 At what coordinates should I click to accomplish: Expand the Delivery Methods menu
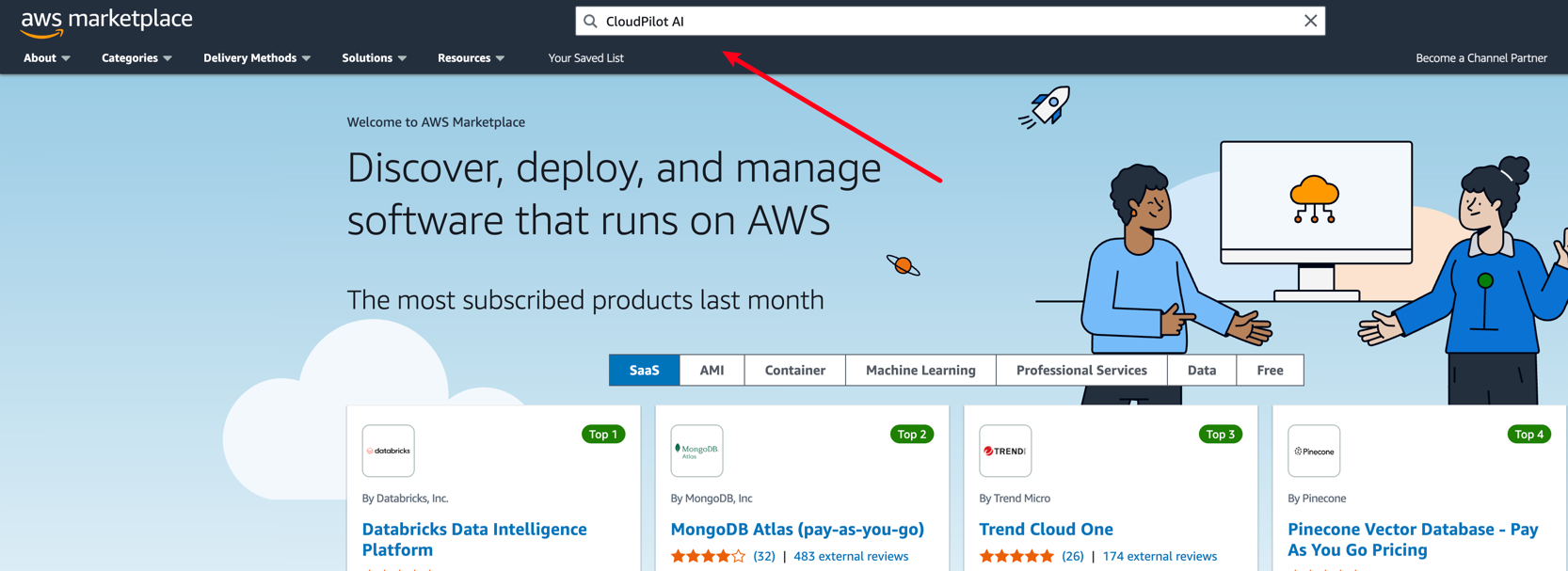(x=257, y=57)
